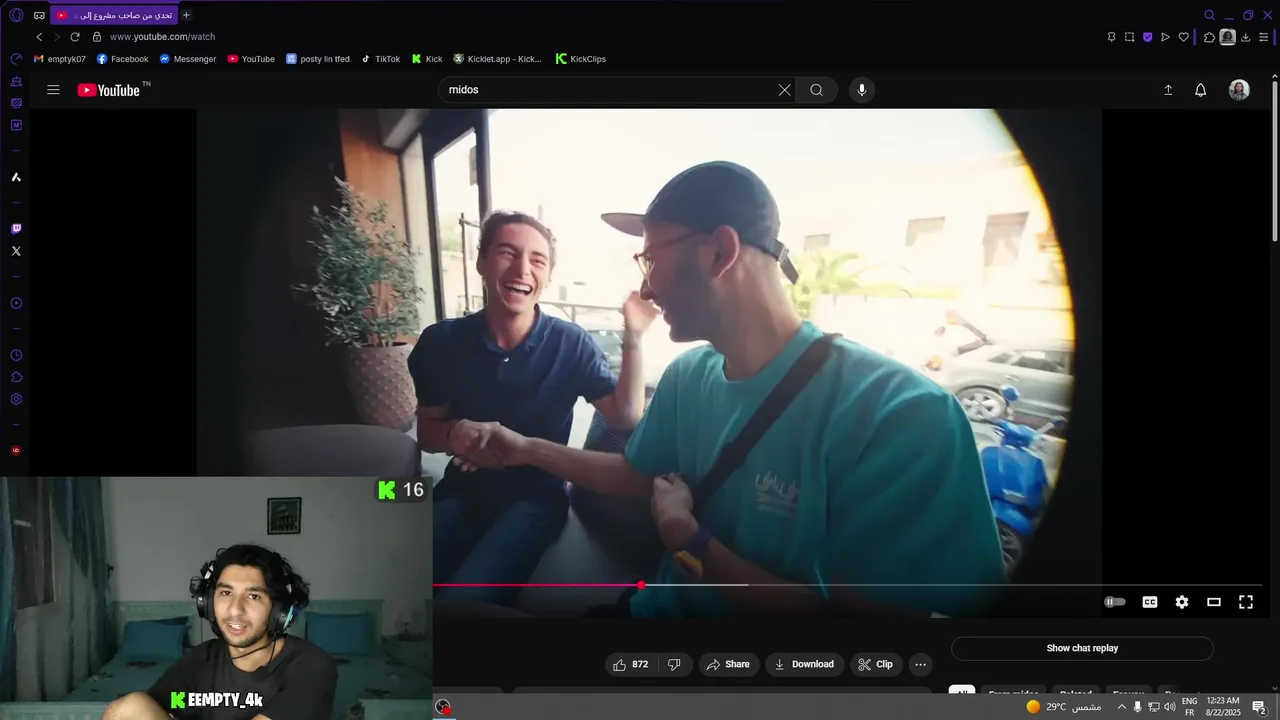1280x720 pixels.
Task: Open a new browser tab
Action: click(x=186, y=15)
